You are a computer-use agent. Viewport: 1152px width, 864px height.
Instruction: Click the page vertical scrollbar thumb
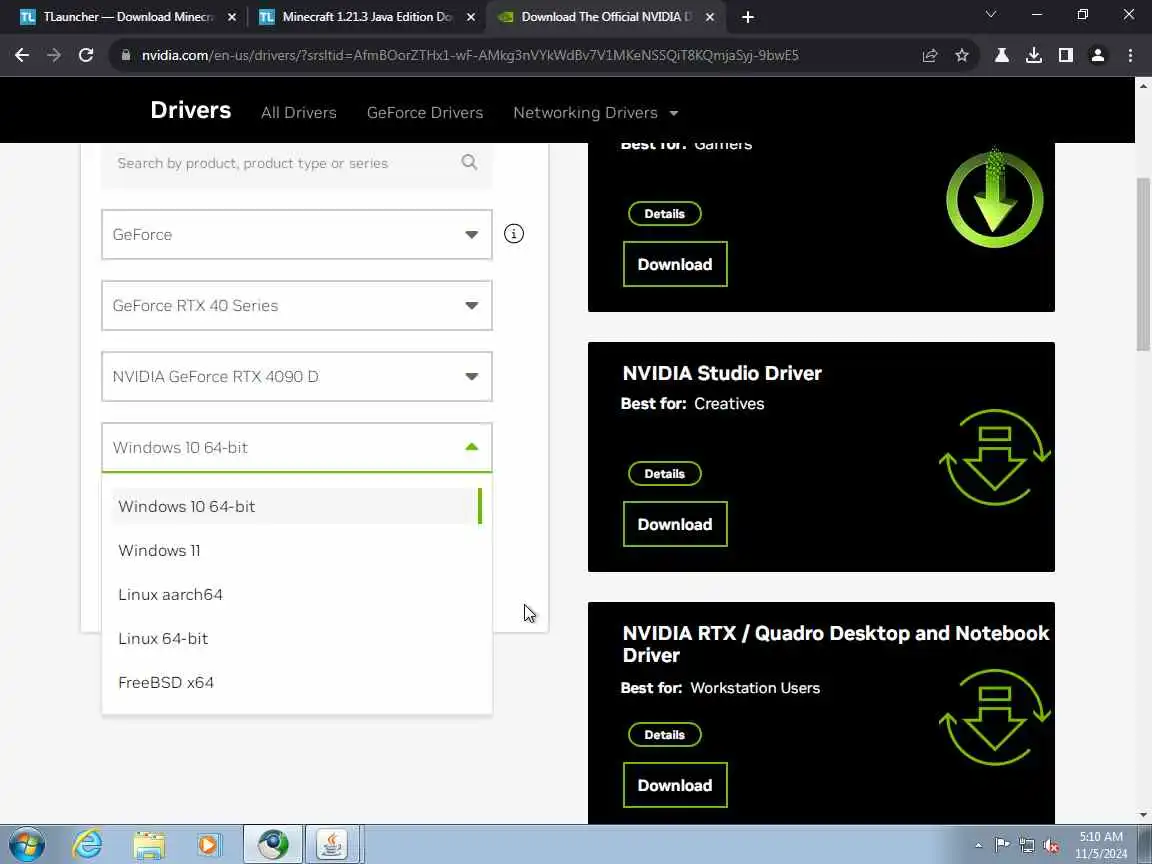click(x=1143, y=264)
